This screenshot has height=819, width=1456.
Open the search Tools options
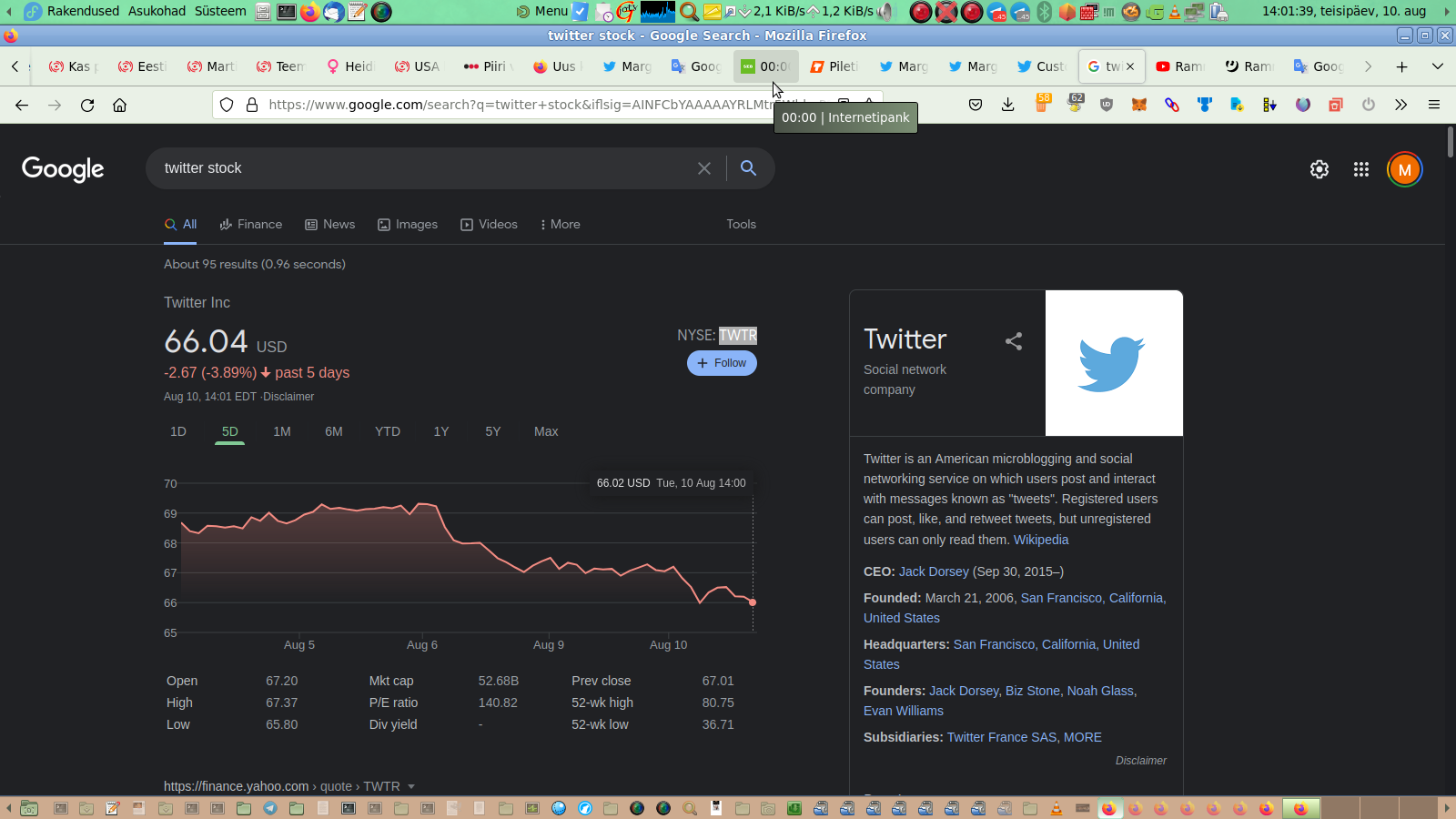741,225
